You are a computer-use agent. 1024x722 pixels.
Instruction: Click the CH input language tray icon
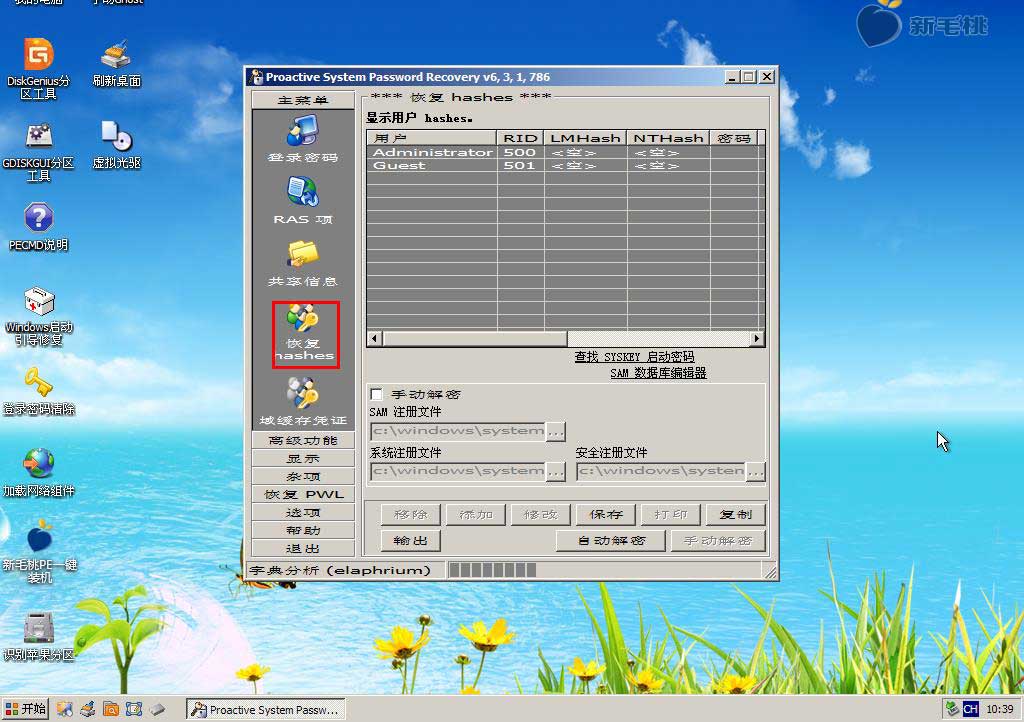tap(971, 709)
